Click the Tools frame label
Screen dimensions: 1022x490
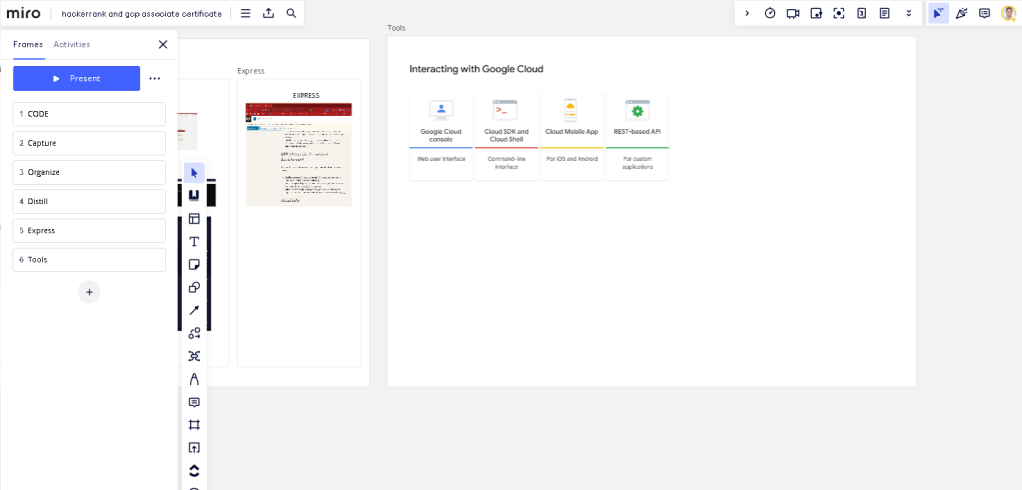point(396,28)
